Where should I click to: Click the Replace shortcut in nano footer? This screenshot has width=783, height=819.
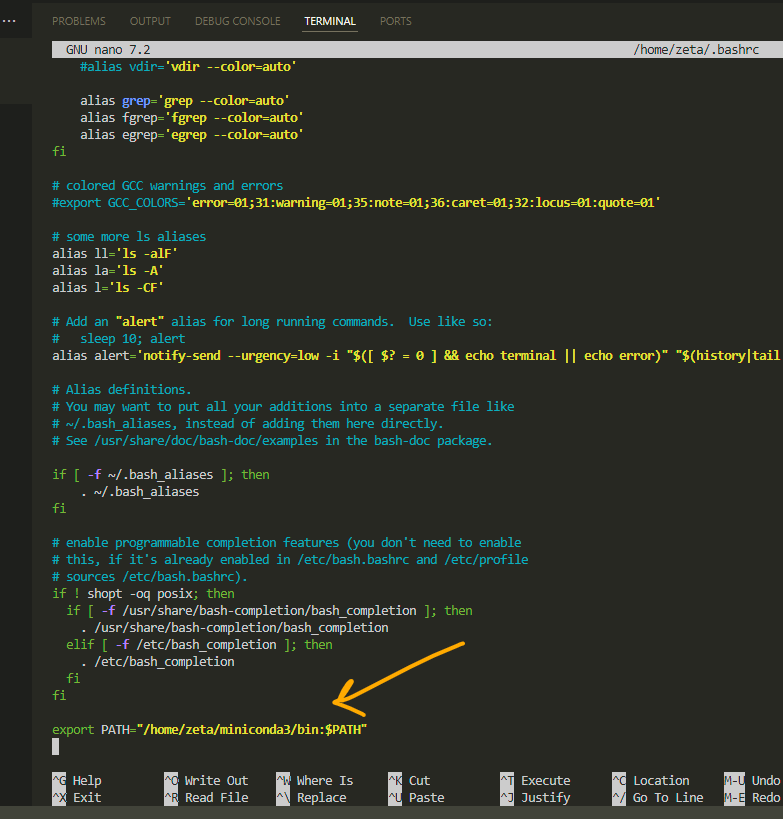tap(321, 798)
